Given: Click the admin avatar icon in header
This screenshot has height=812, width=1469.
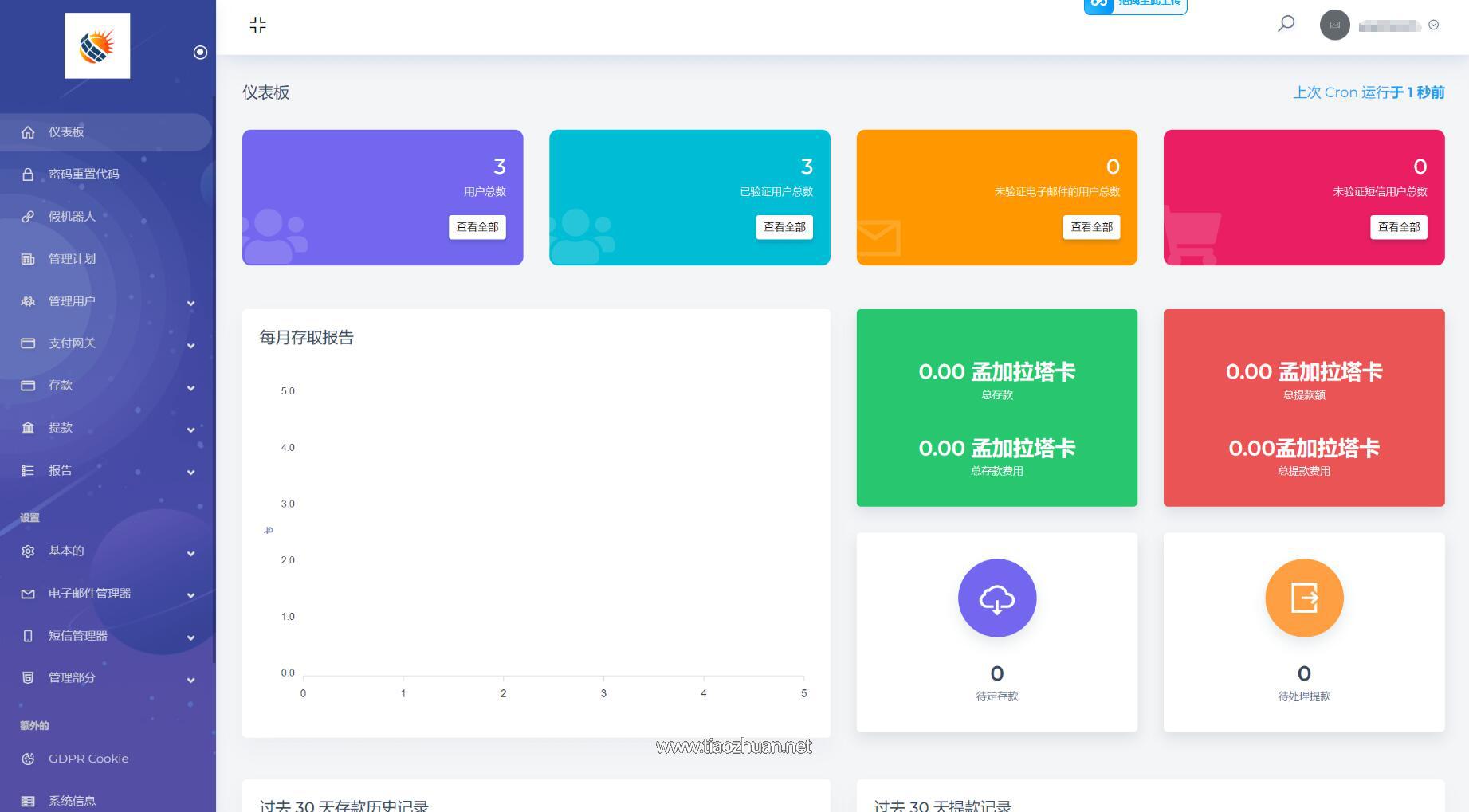Looking at the screenshot, I should point(1334,25).
